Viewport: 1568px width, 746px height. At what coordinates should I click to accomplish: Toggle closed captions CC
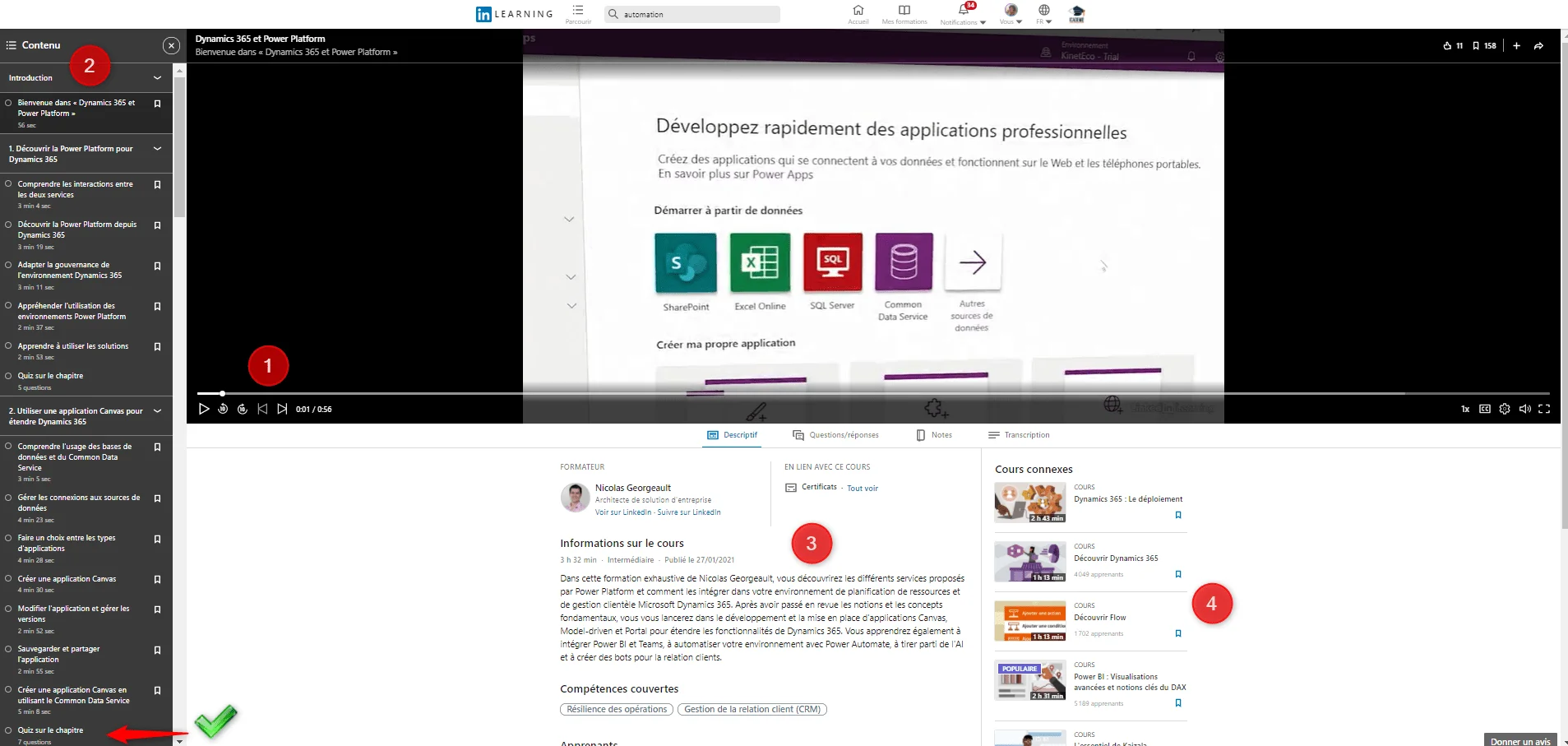[x=1485, y=409]
